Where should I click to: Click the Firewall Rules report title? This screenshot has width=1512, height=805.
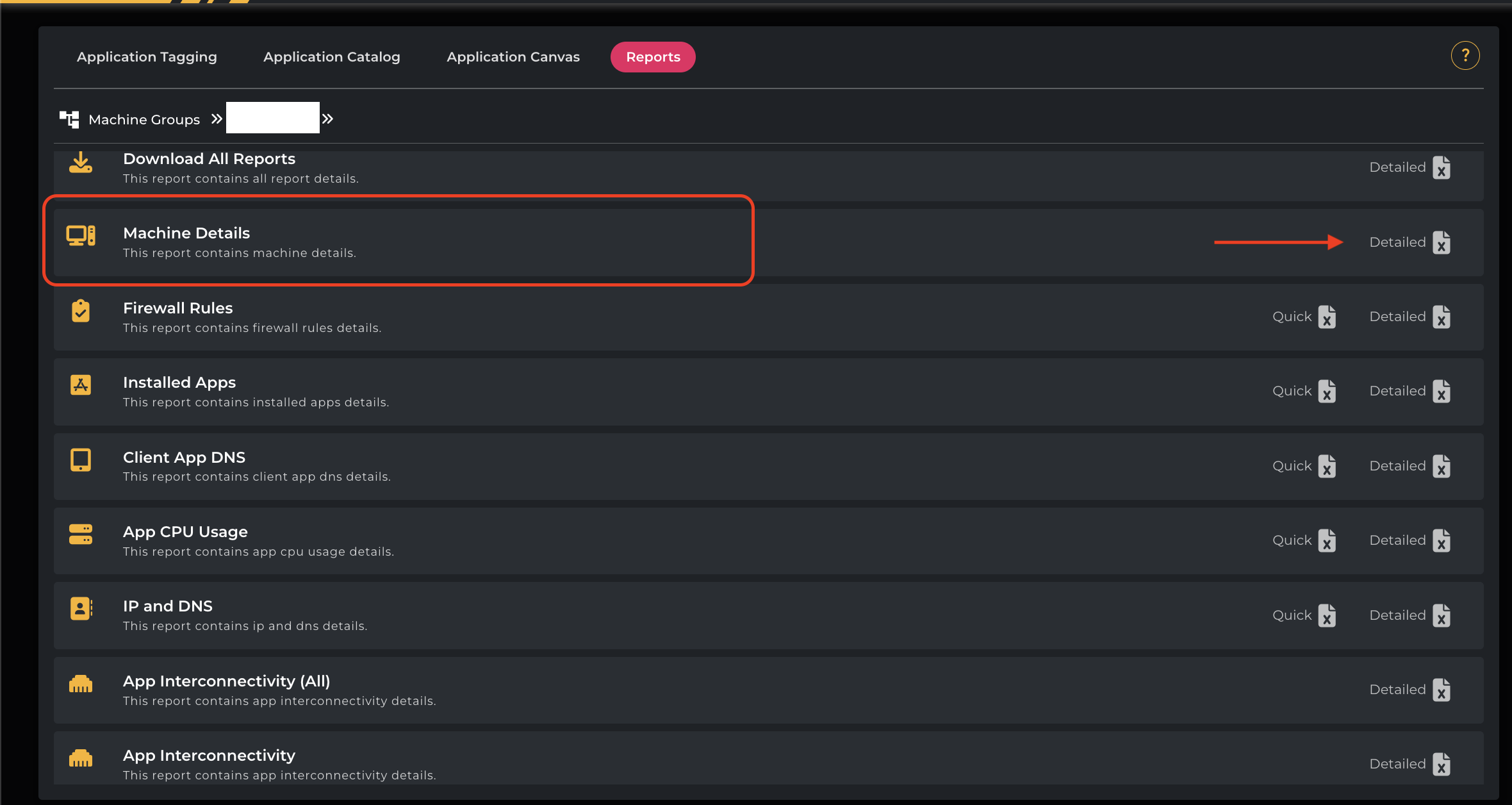click(x=177, y=308)
